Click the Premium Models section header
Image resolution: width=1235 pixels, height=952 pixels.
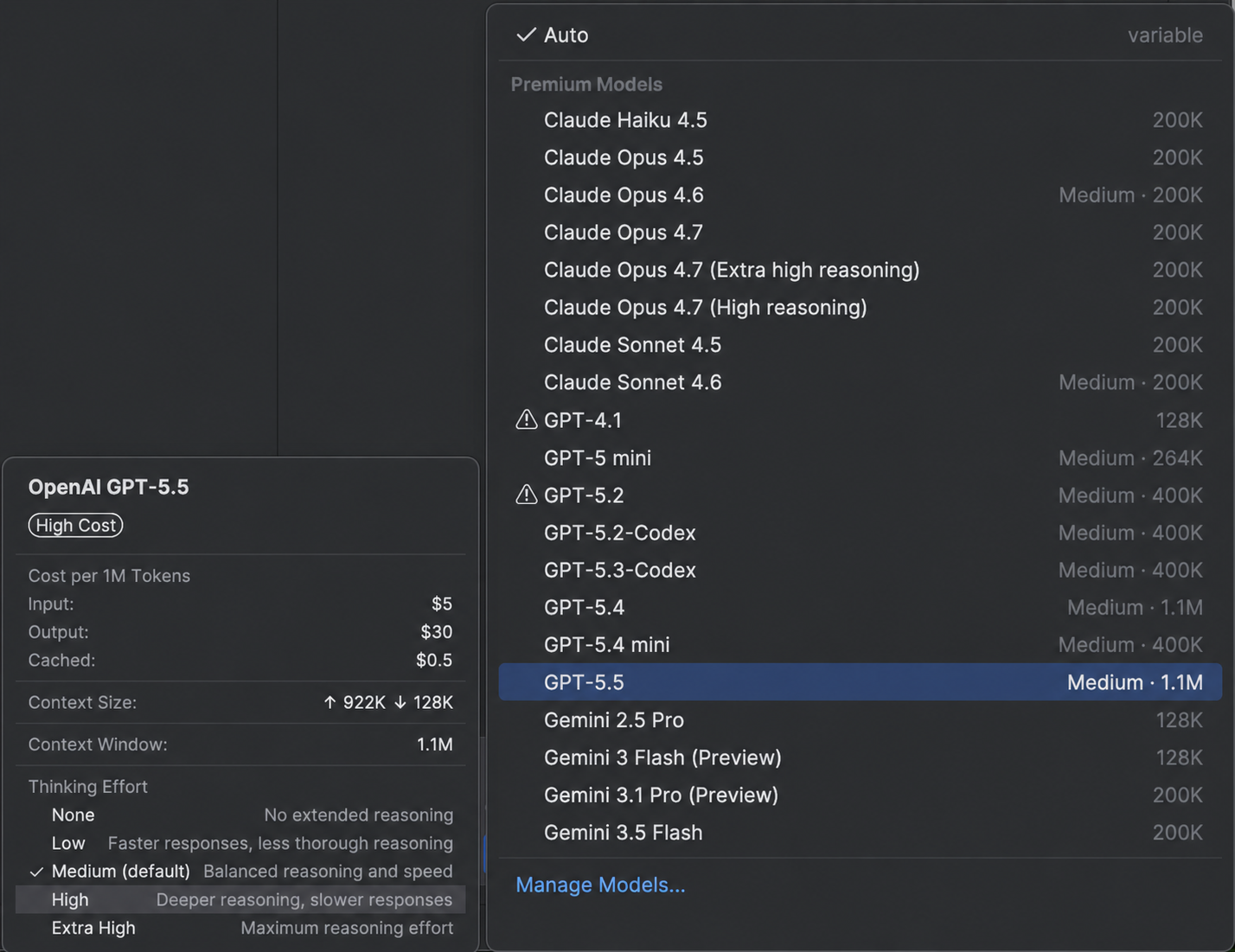click(x=586, y=85)
